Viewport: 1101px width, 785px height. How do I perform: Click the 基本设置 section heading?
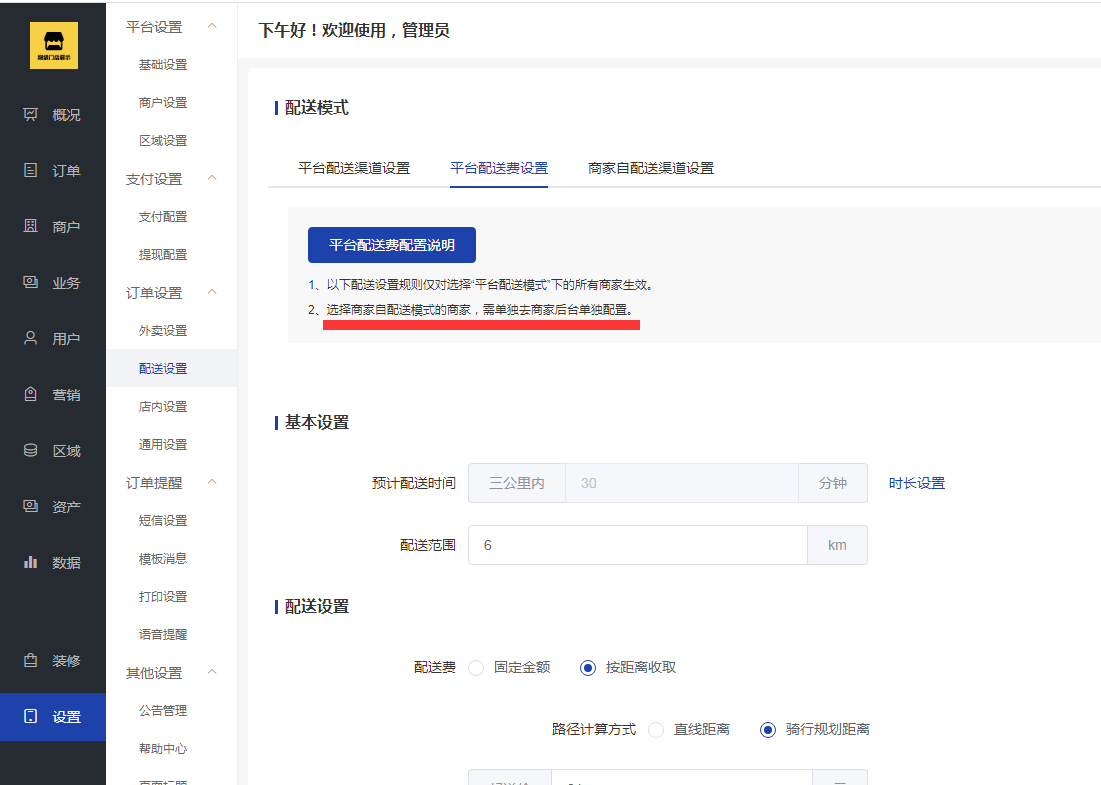point(317,423)
